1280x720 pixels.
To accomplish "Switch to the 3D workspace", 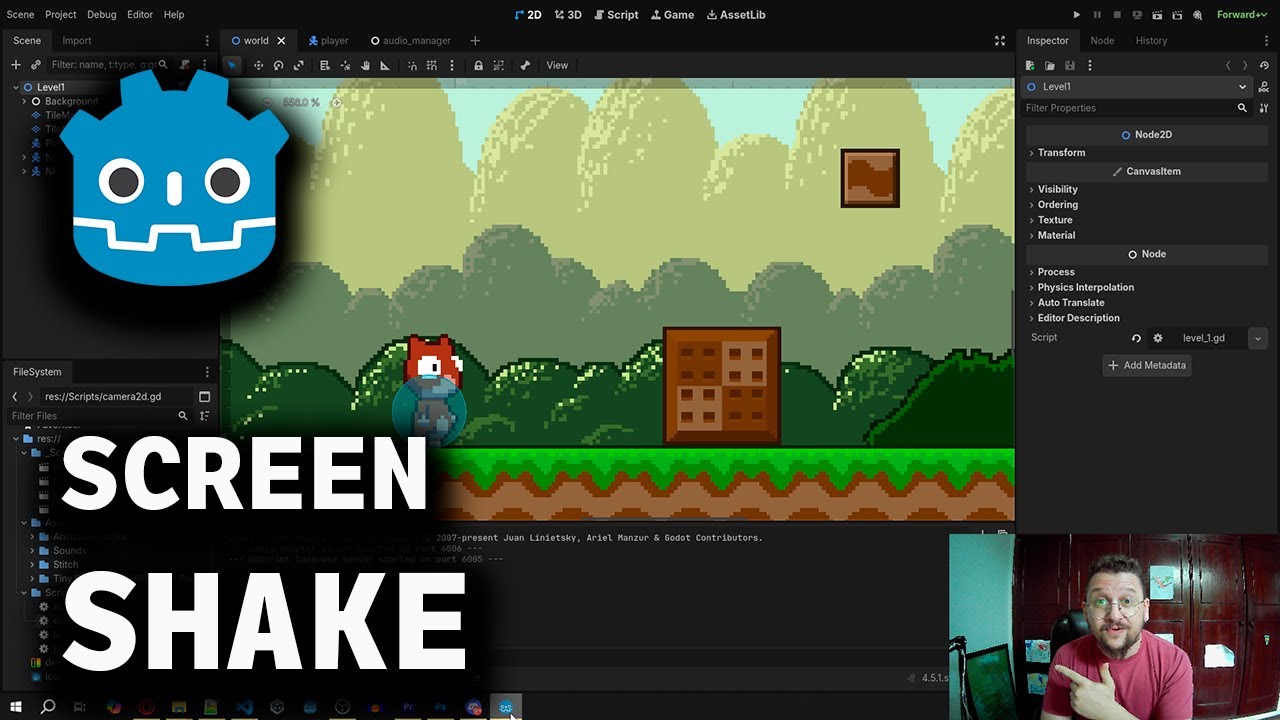I will (568, 15).
